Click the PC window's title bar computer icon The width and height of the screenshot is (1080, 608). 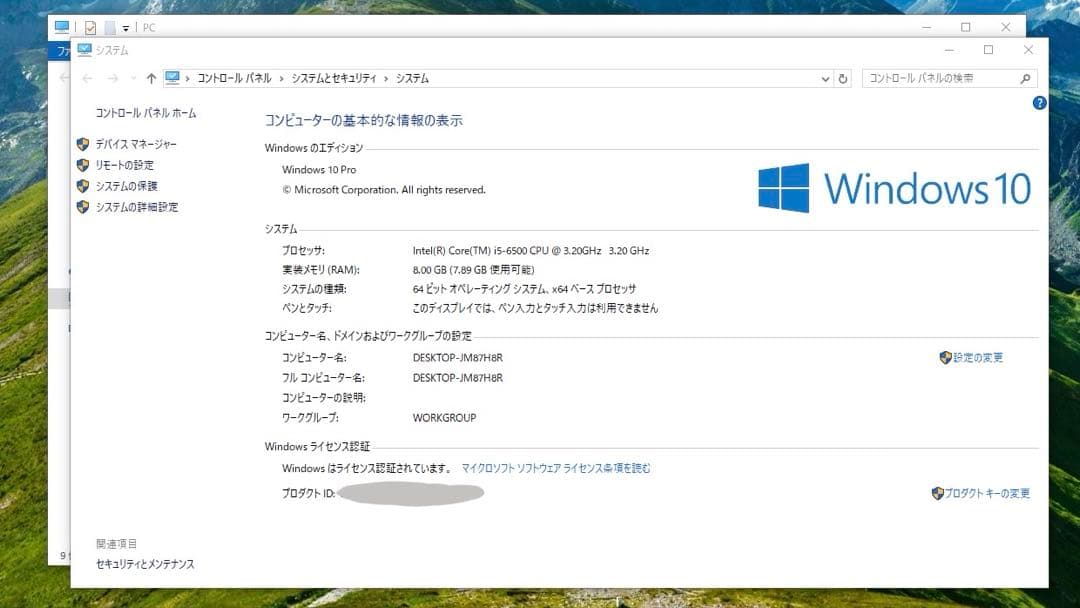(62, 27)
